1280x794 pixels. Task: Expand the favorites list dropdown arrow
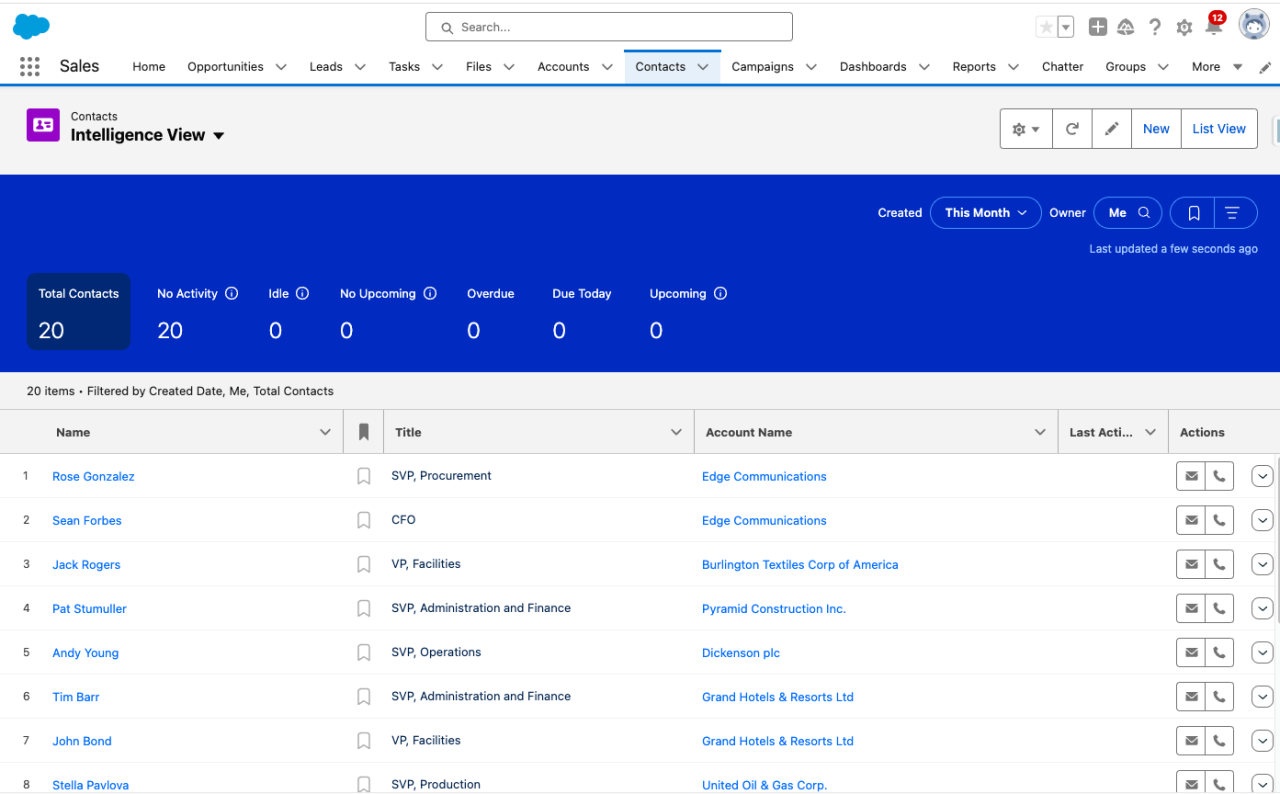(x=1066, y=27)
